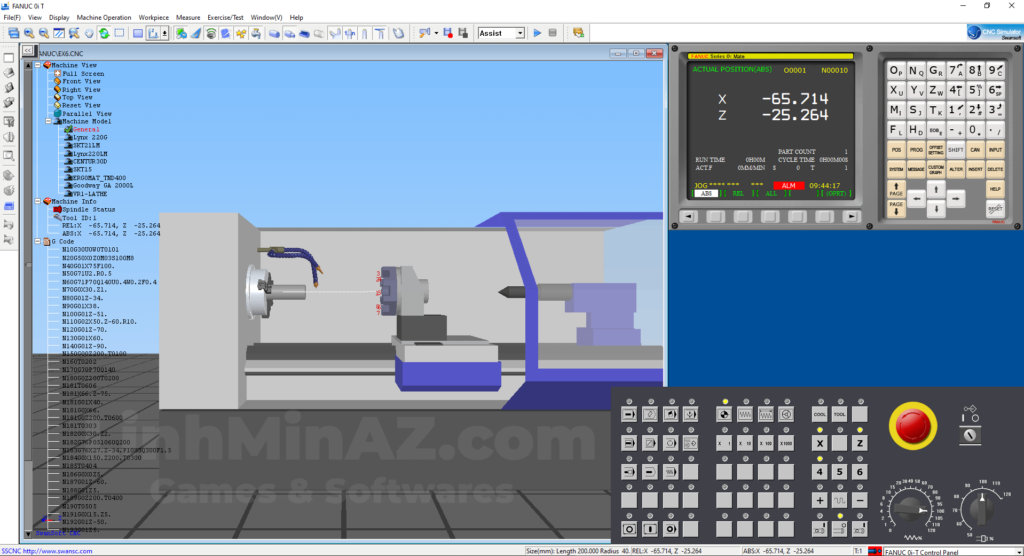
Task: Select the Goodway GA 2000L machine model
Action: click(103, 186)
